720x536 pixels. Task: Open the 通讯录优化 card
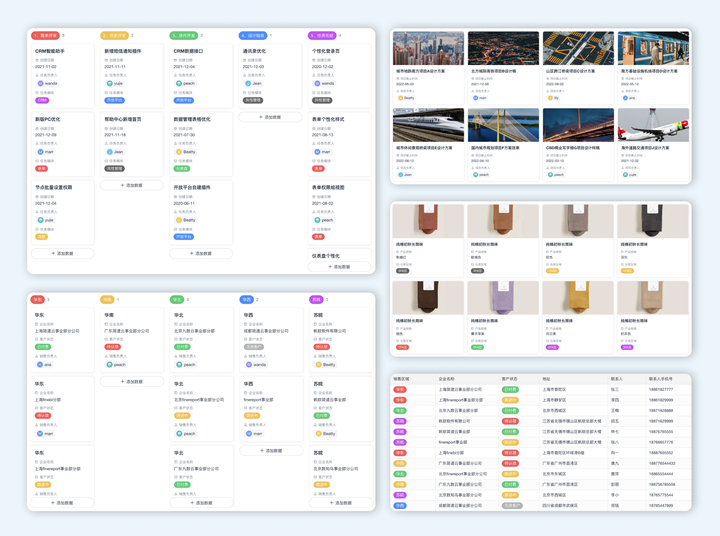pyautogui.click(x=270, y=76)
